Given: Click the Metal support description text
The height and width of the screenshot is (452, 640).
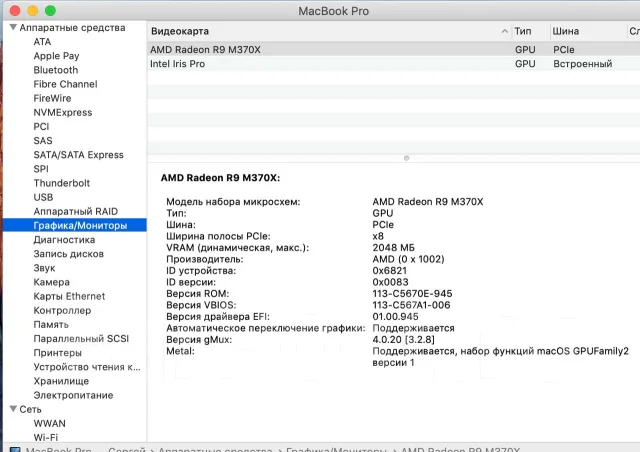Looking at the screenshot, I should click(500, 357).
